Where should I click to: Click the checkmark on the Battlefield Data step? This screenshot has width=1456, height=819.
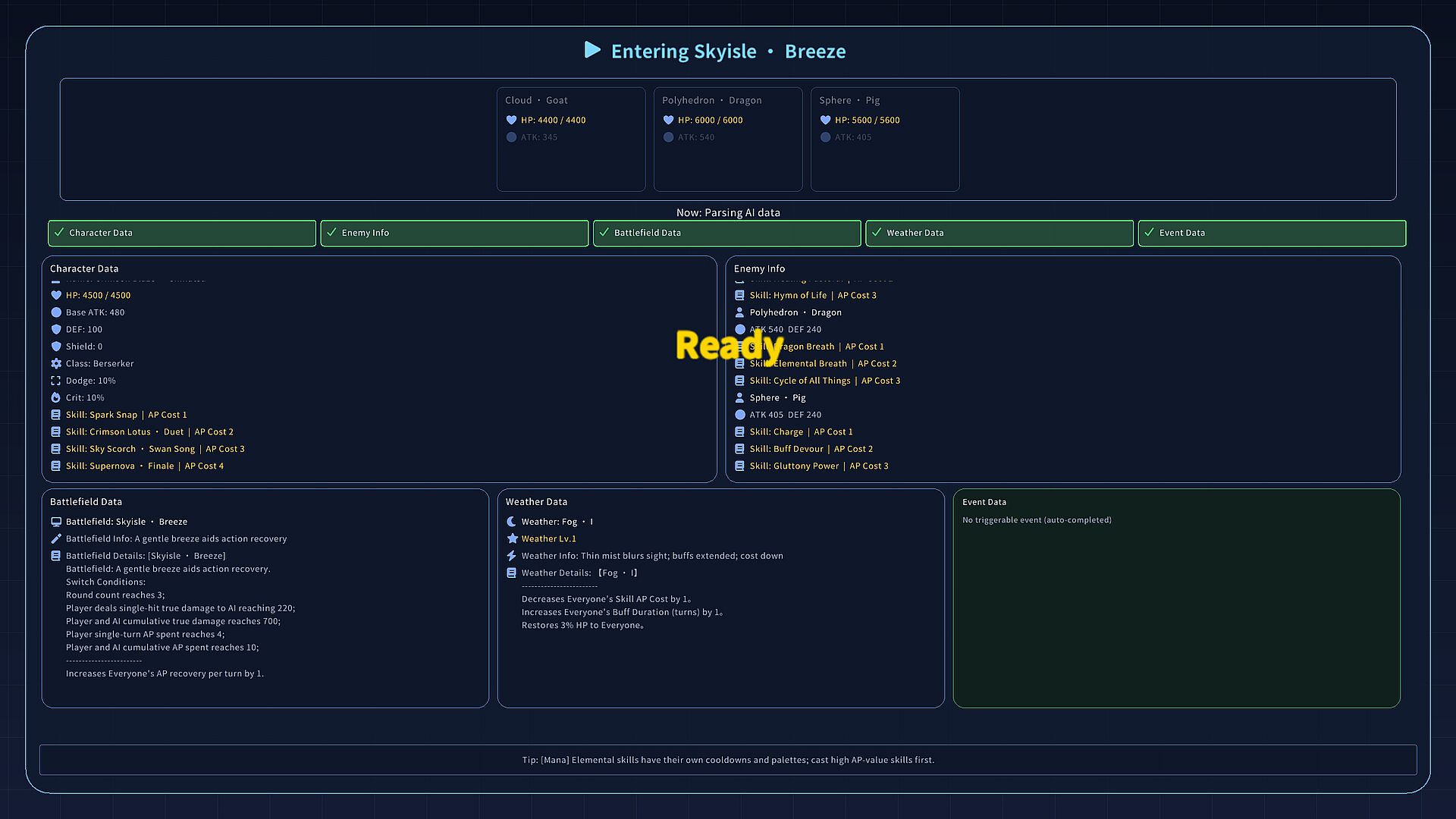pos(604,233)
